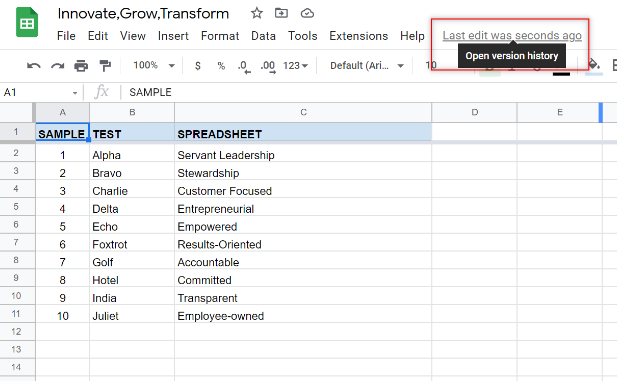Format as percent icon

221,66
